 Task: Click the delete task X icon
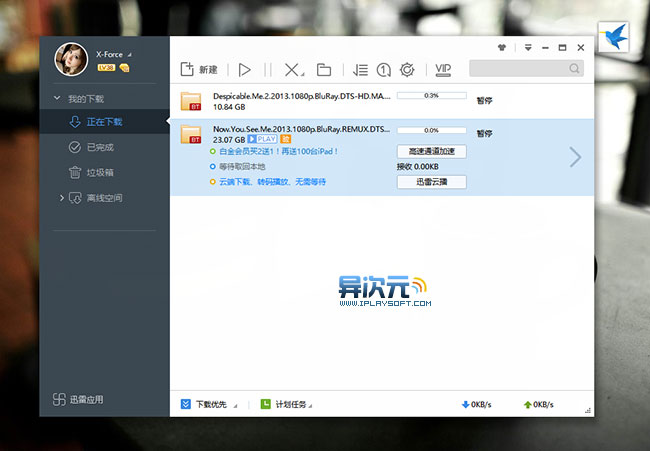click(x=291, y=69)
